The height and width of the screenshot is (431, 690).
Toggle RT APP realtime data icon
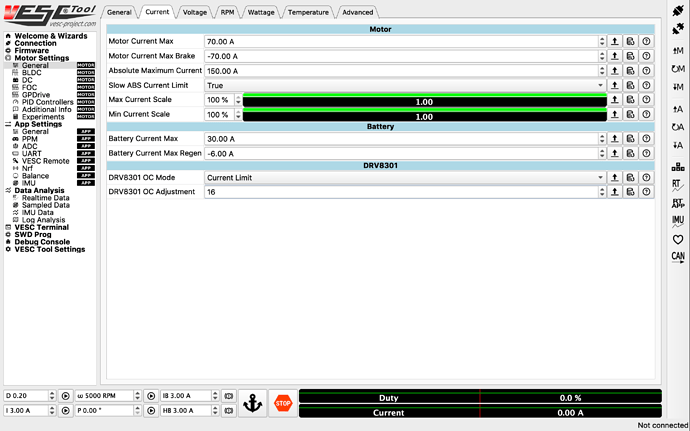point(678,203)
